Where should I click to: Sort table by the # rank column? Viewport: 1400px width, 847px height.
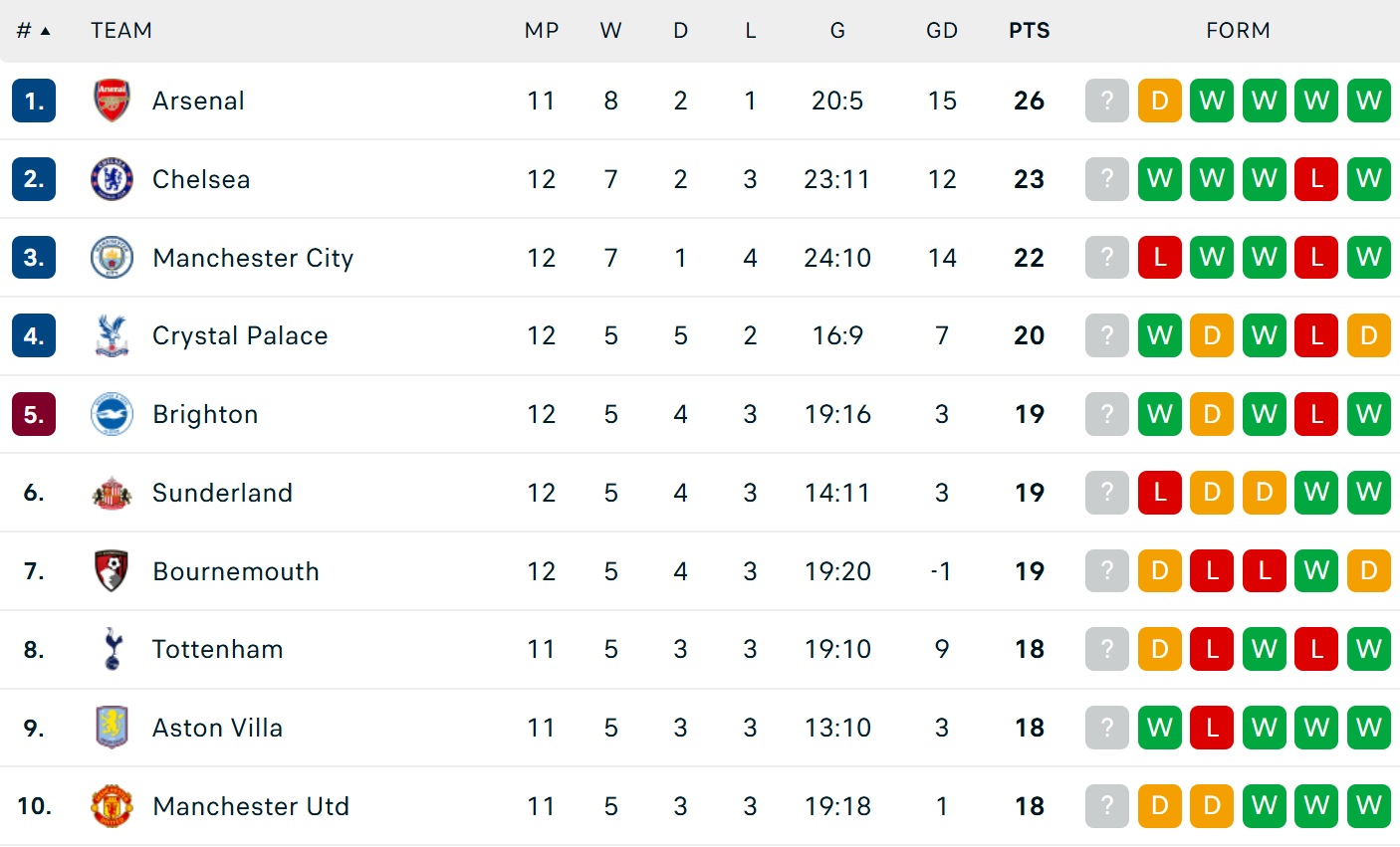click(33, 31)
